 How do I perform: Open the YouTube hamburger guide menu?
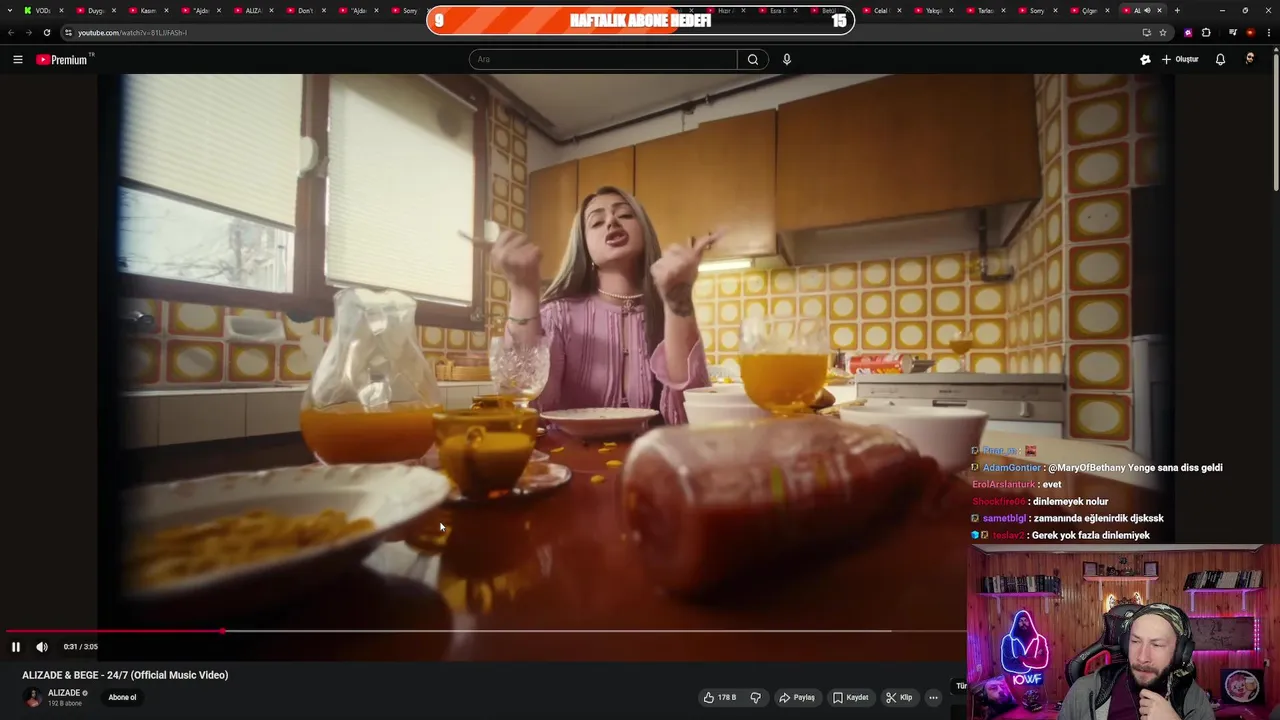pos(18,60)
